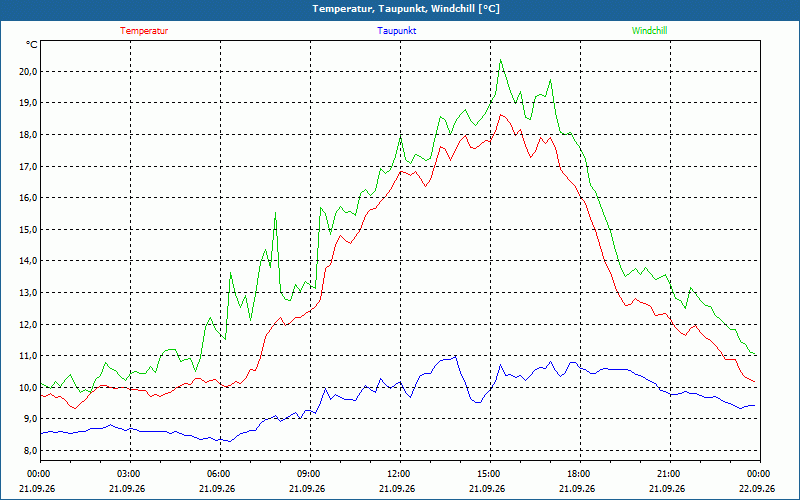Viewport: 800px width, 500px height.
Task: Click the '9,0' y-axis value
Action: pos(31,419)
